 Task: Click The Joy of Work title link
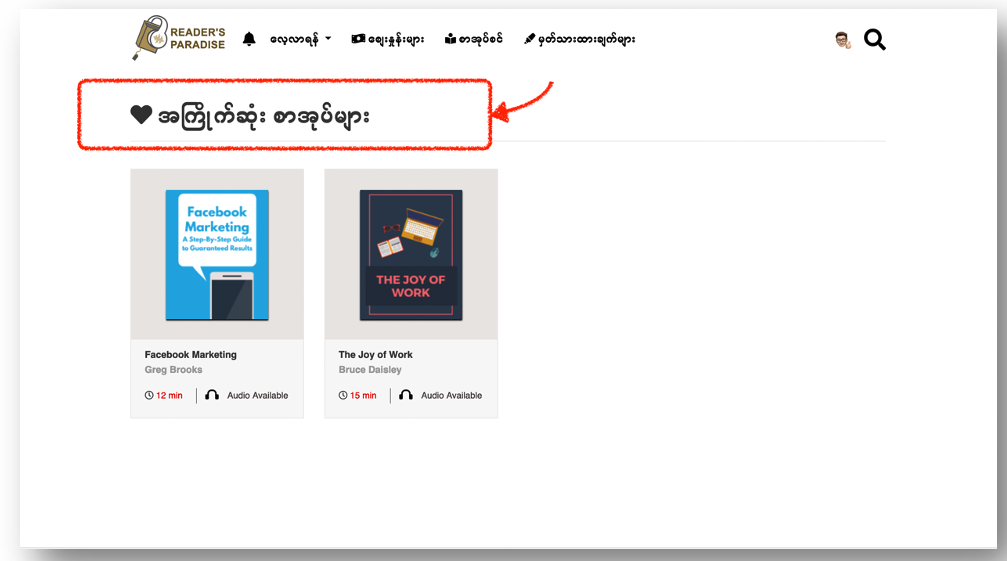[375, 355]
